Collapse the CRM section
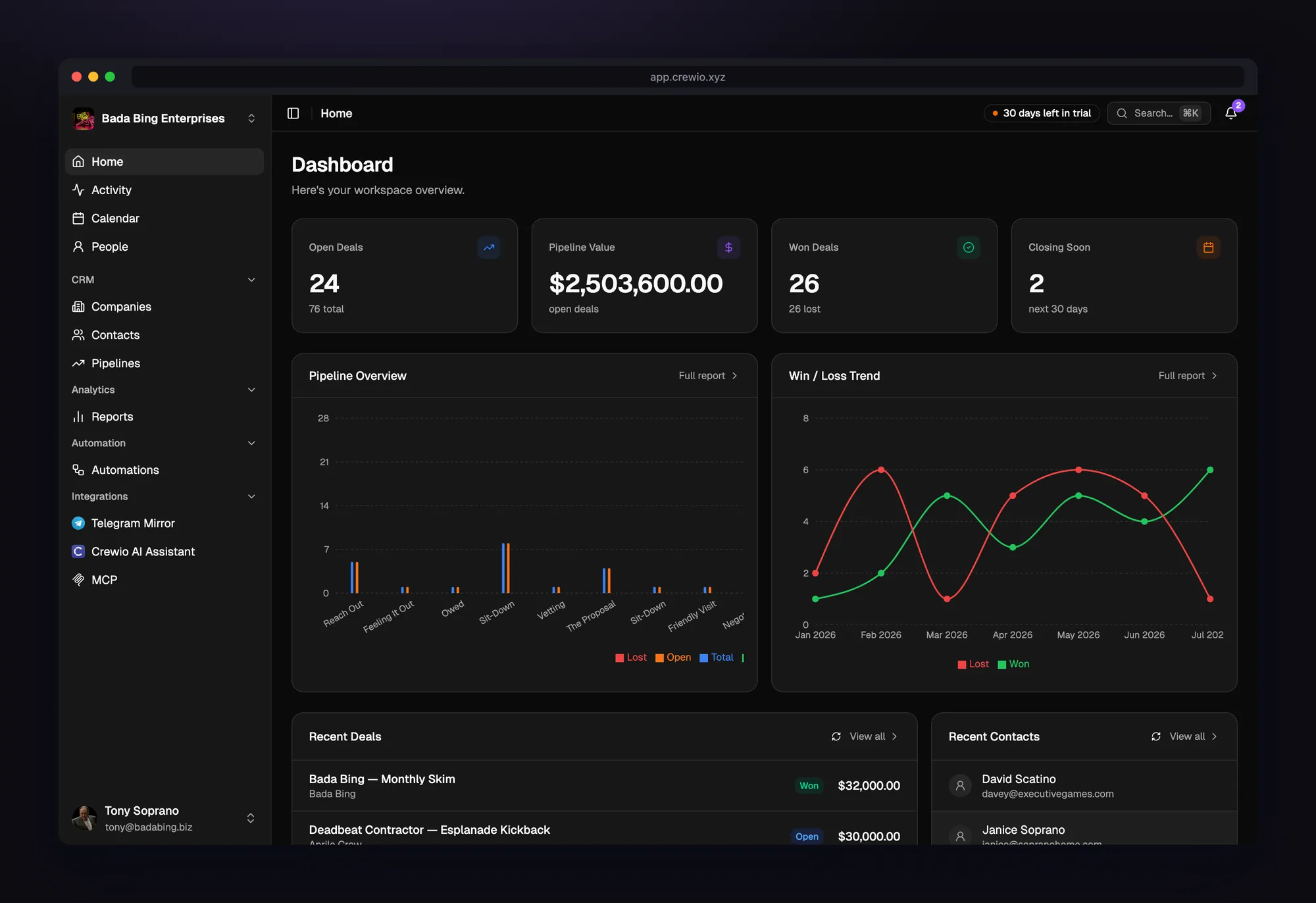Image resolution: width=1316 pixels, height=903 pixels. (x=251, y=280)
